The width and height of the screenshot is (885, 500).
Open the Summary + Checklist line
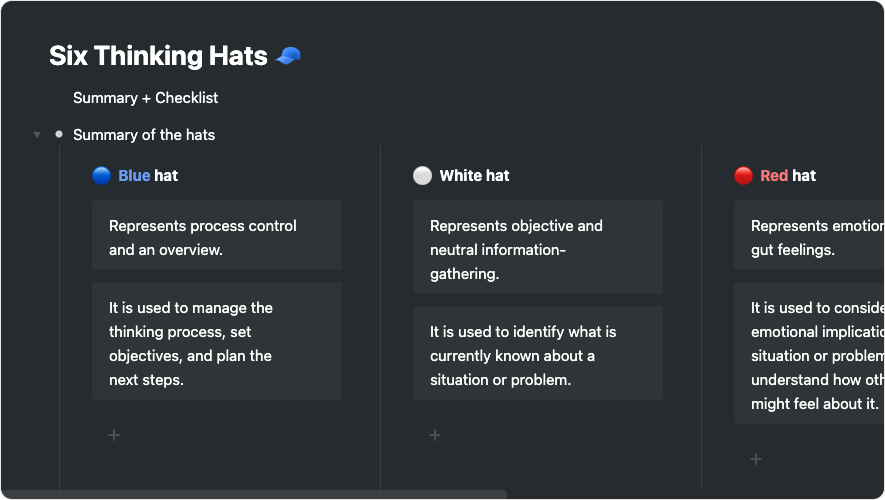pos(145,98)
